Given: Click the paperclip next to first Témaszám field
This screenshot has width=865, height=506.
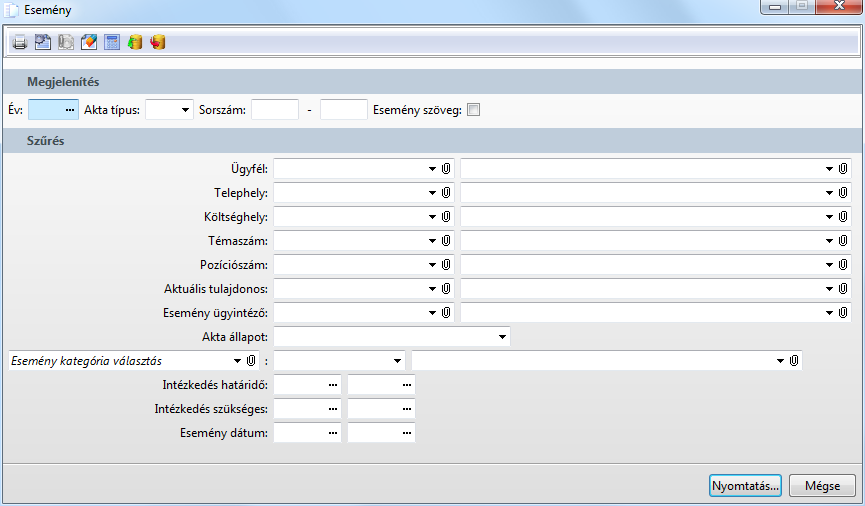Looking at the screenshot, I should point(446,241).
